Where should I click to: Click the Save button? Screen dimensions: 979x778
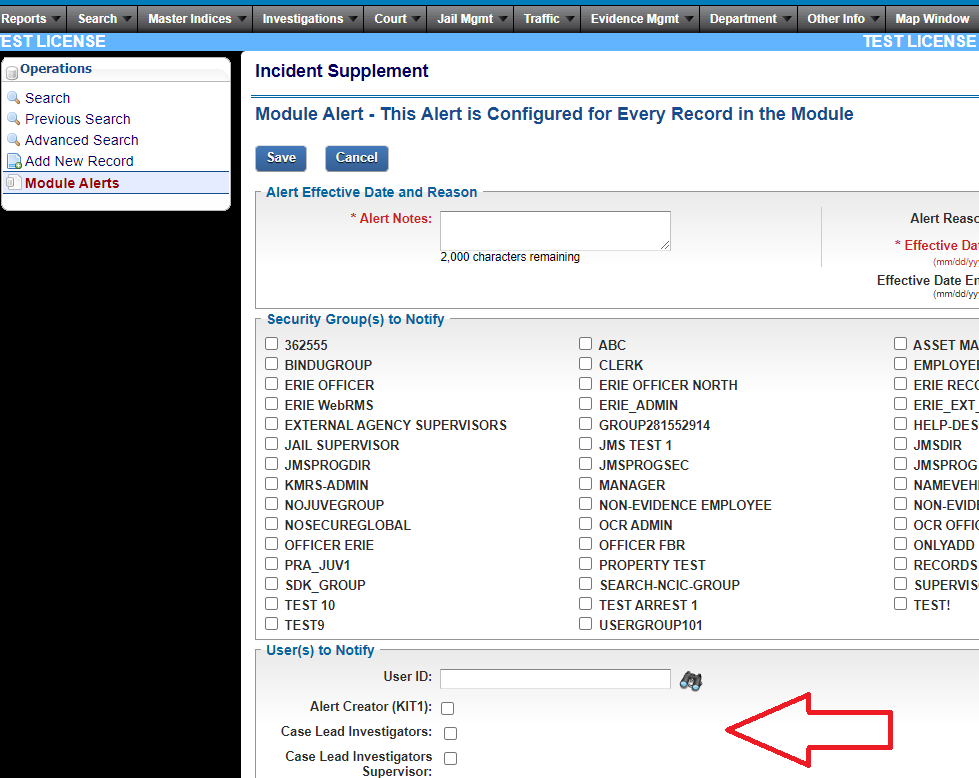pos(280,158)
